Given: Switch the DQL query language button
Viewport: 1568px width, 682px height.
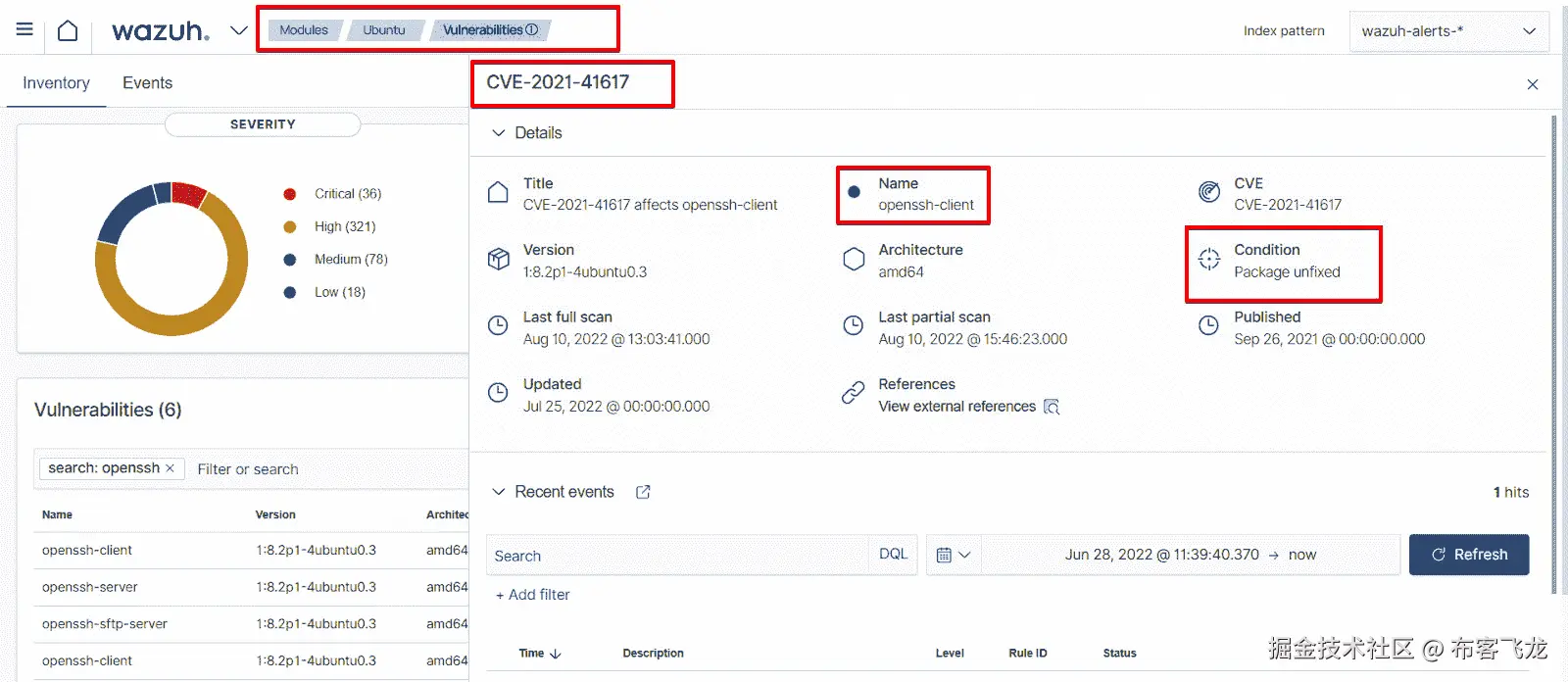Looking at the screenshot, I should click(x=893, y=554).
